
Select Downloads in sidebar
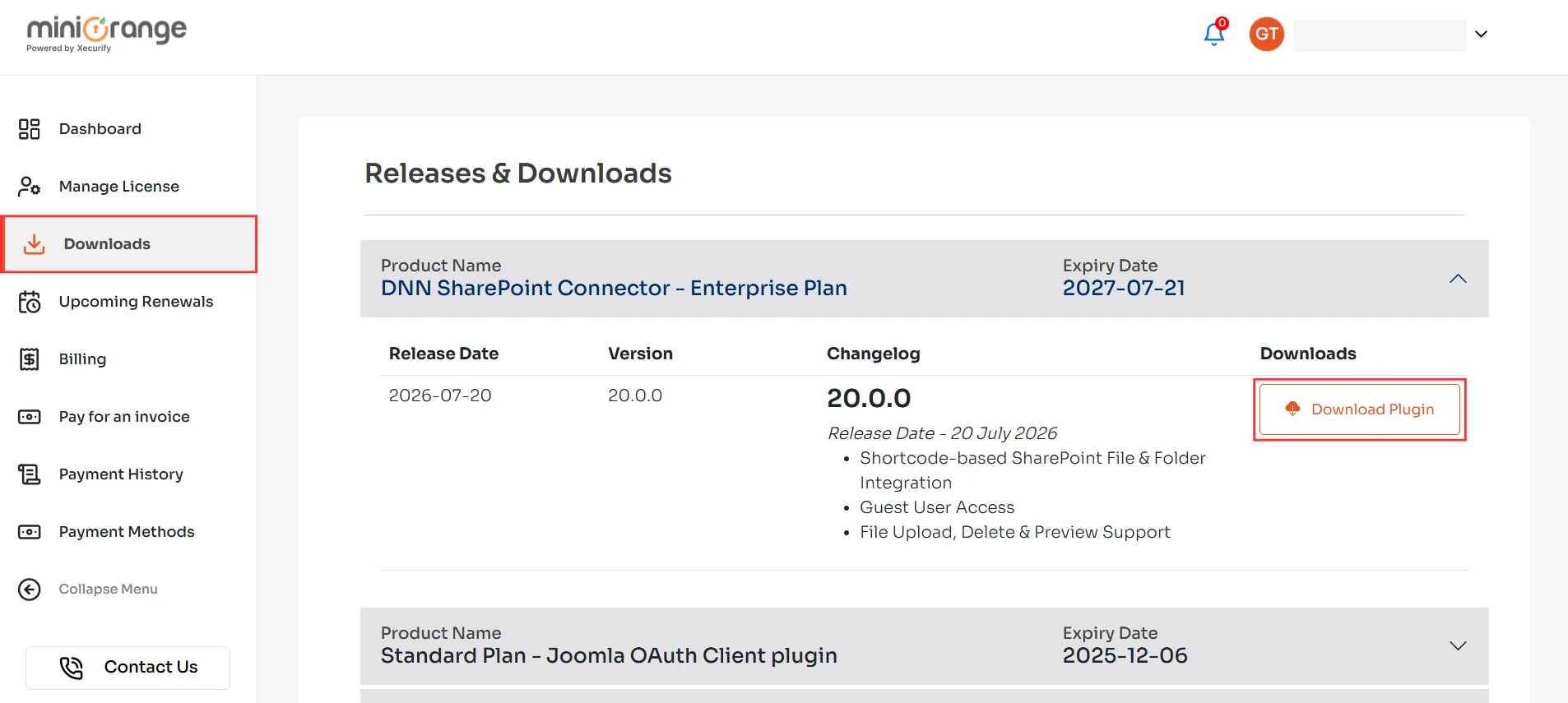tap(130, 244)
